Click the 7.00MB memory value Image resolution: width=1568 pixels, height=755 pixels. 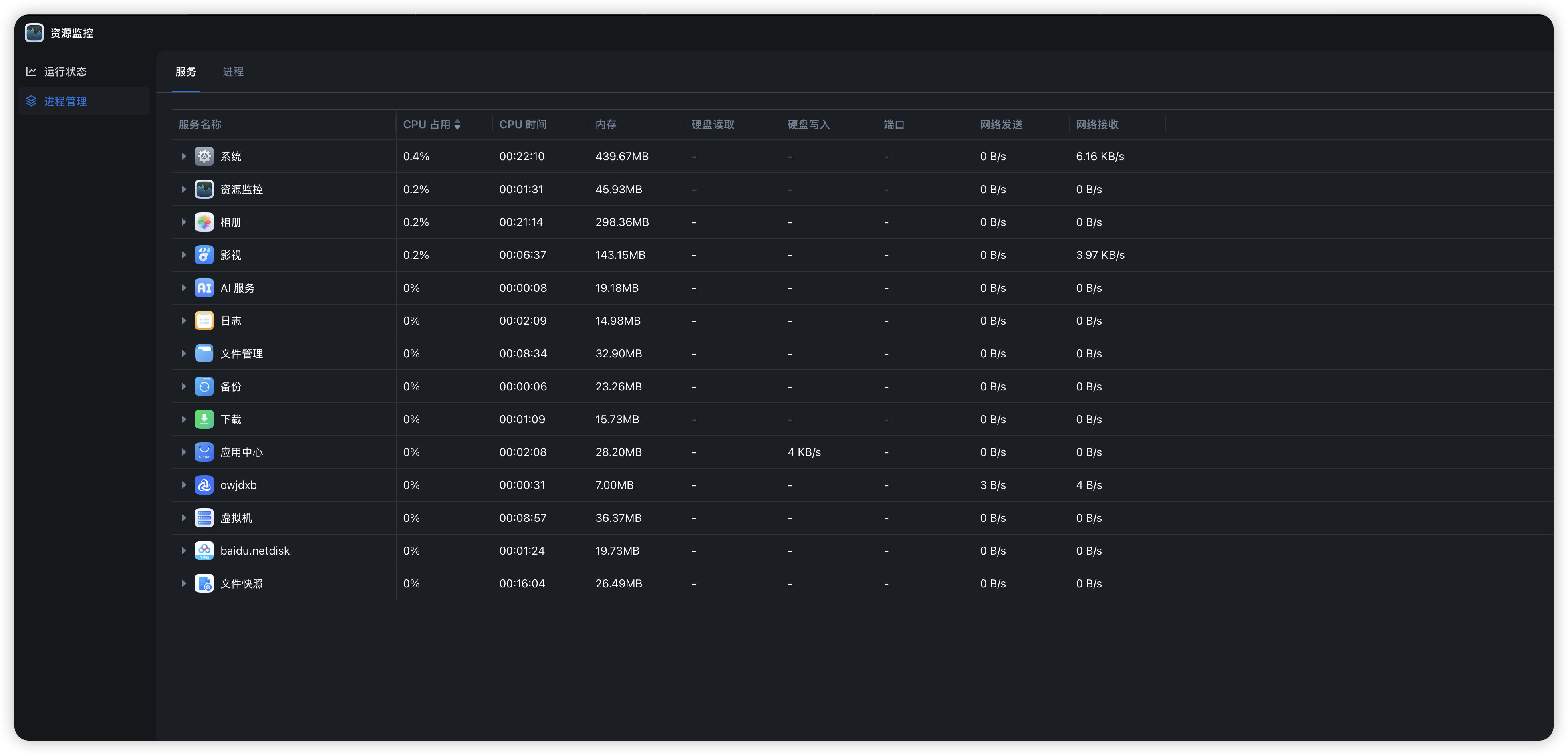pyautogui.click(x=615, y=485)
